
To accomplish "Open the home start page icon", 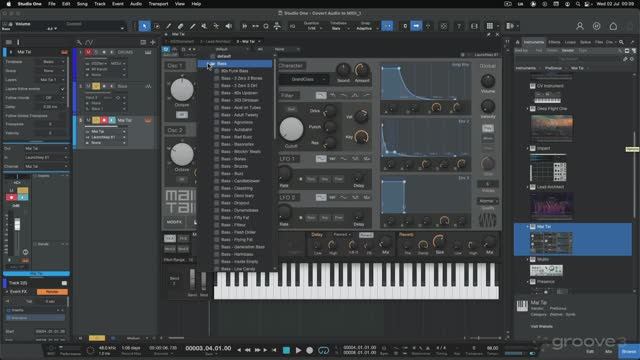I will [x=613, y=26].
